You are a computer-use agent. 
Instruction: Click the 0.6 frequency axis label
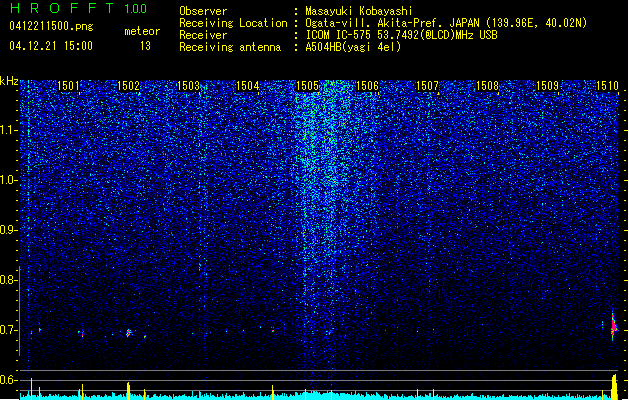(x=8, y=380)
